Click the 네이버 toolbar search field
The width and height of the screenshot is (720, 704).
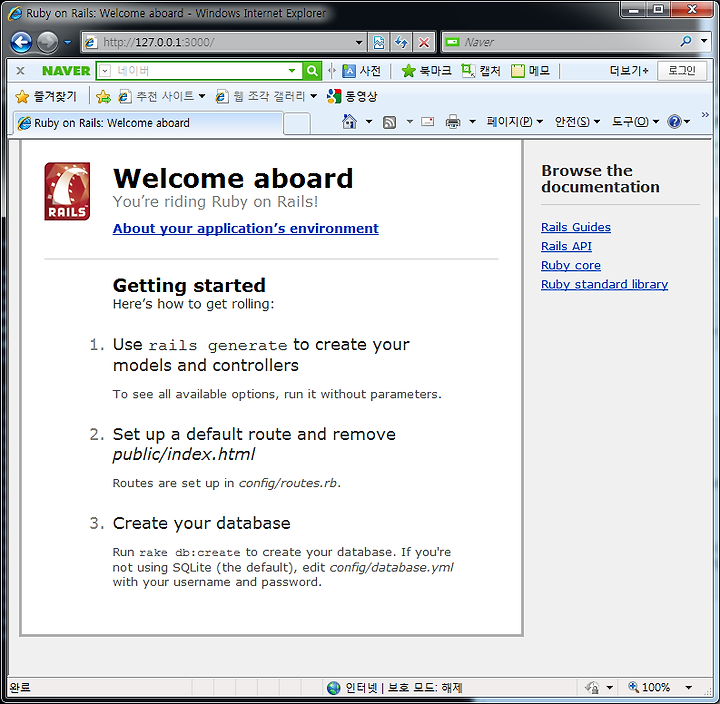(198, 71)
